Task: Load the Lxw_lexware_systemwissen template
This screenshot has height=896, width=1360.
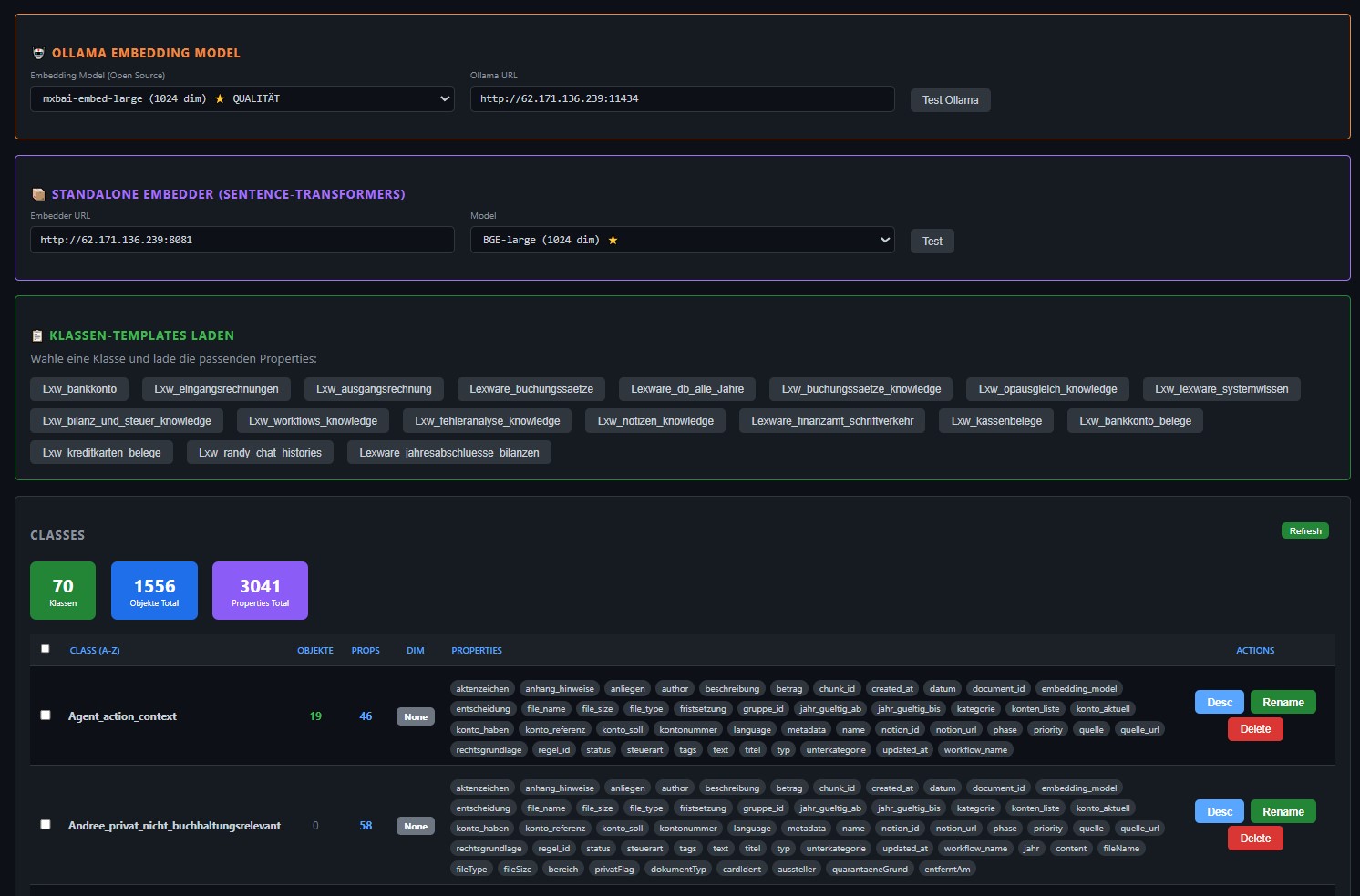Action: [x=1221, y=389]
